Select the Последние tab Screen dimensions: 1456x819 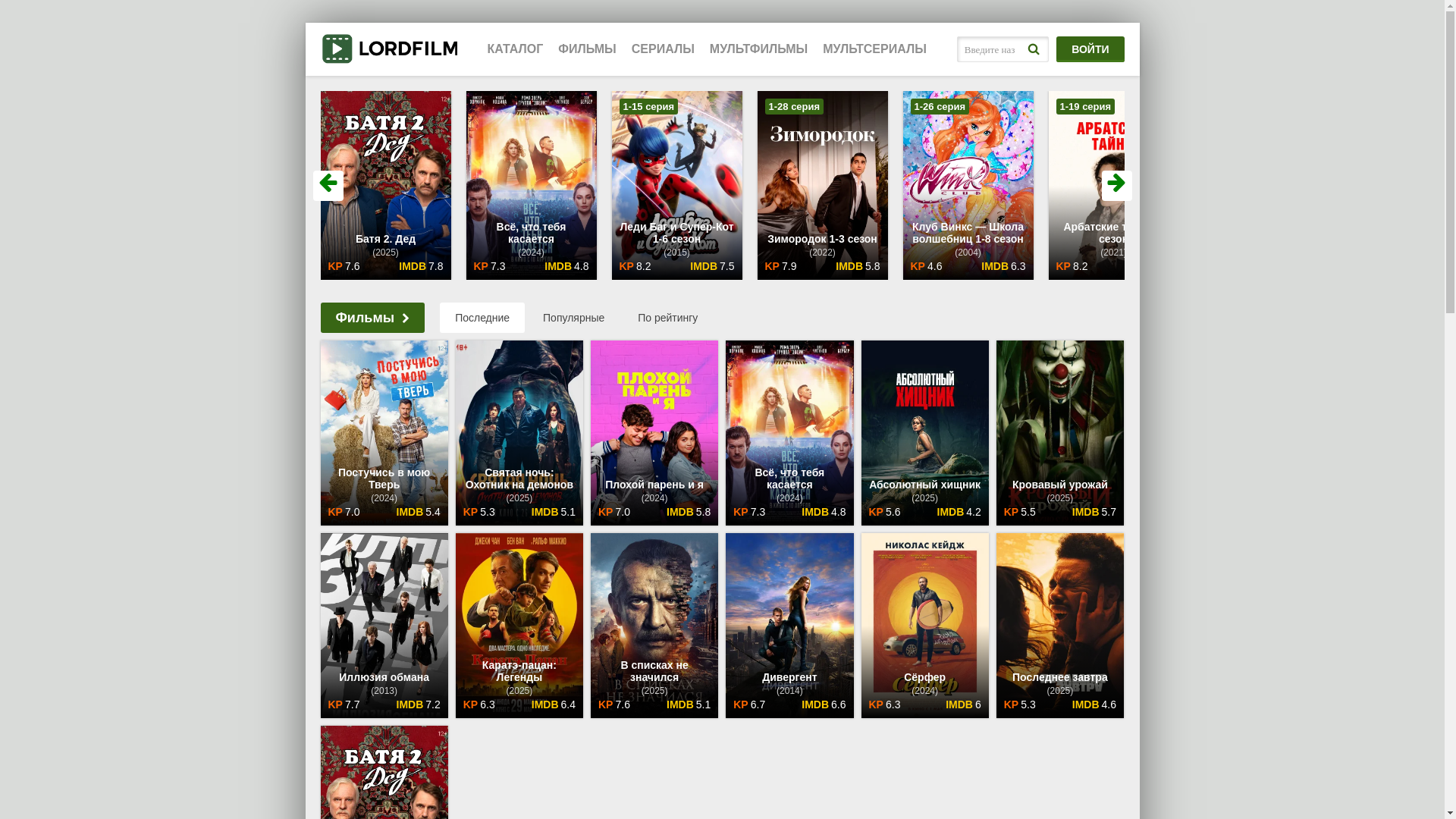(482, 318)
